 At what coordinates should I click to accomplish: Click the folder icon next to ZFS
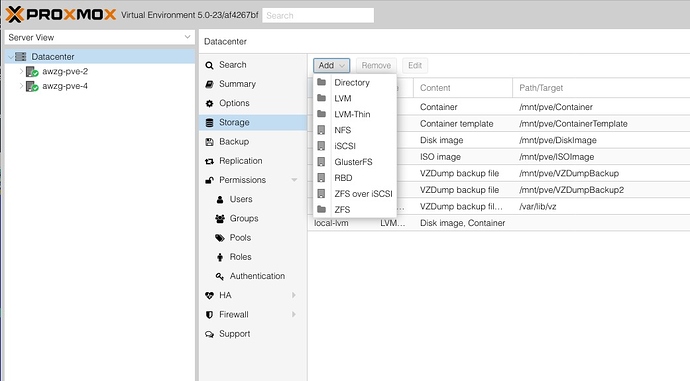pyautogui.click(x=322, y=209)
